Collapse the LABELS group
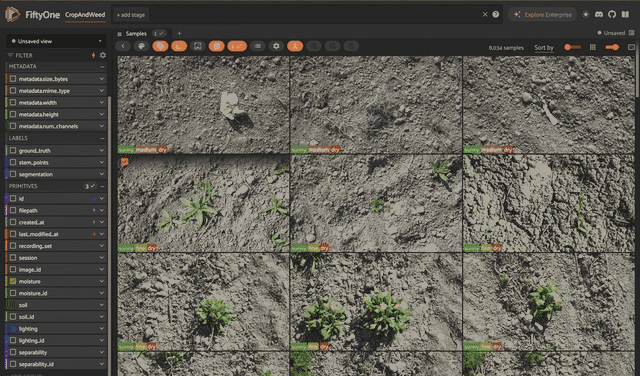This screenshot has height=376, width=640. [102, 138]
